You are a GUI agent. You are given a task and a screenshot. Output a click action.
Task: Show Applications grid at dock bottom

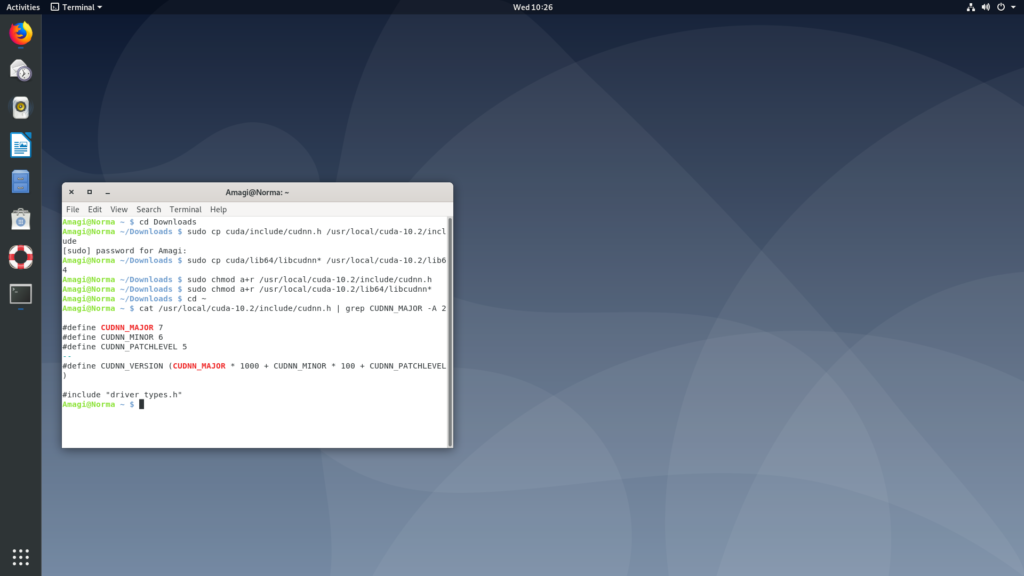(21, 557)
